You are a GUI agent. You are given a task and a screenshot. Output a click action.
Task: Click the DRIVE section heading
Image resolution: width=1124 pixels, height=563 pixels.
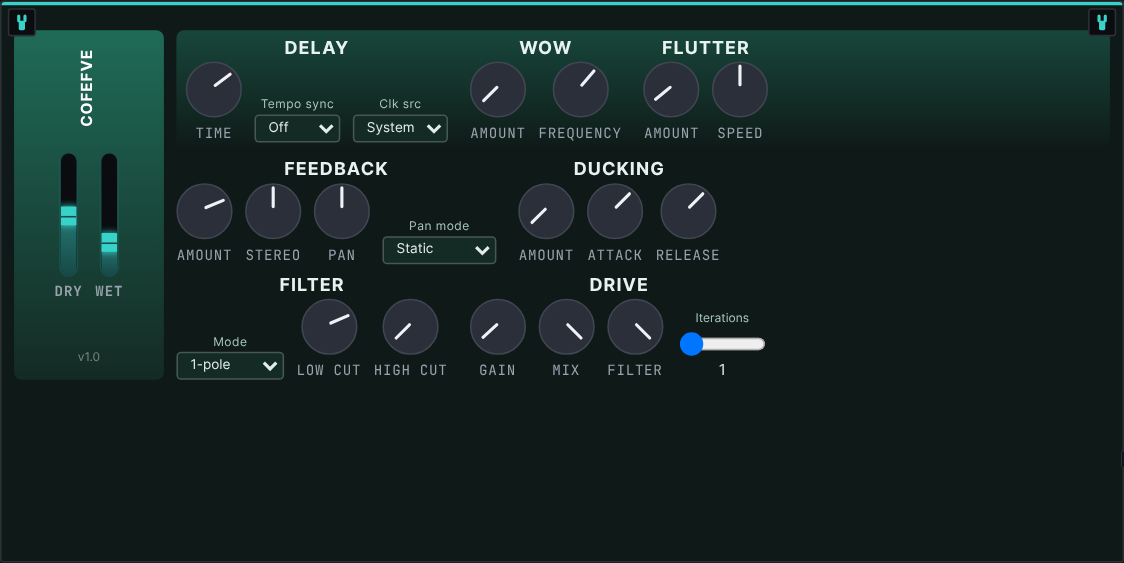pos(619,285)
